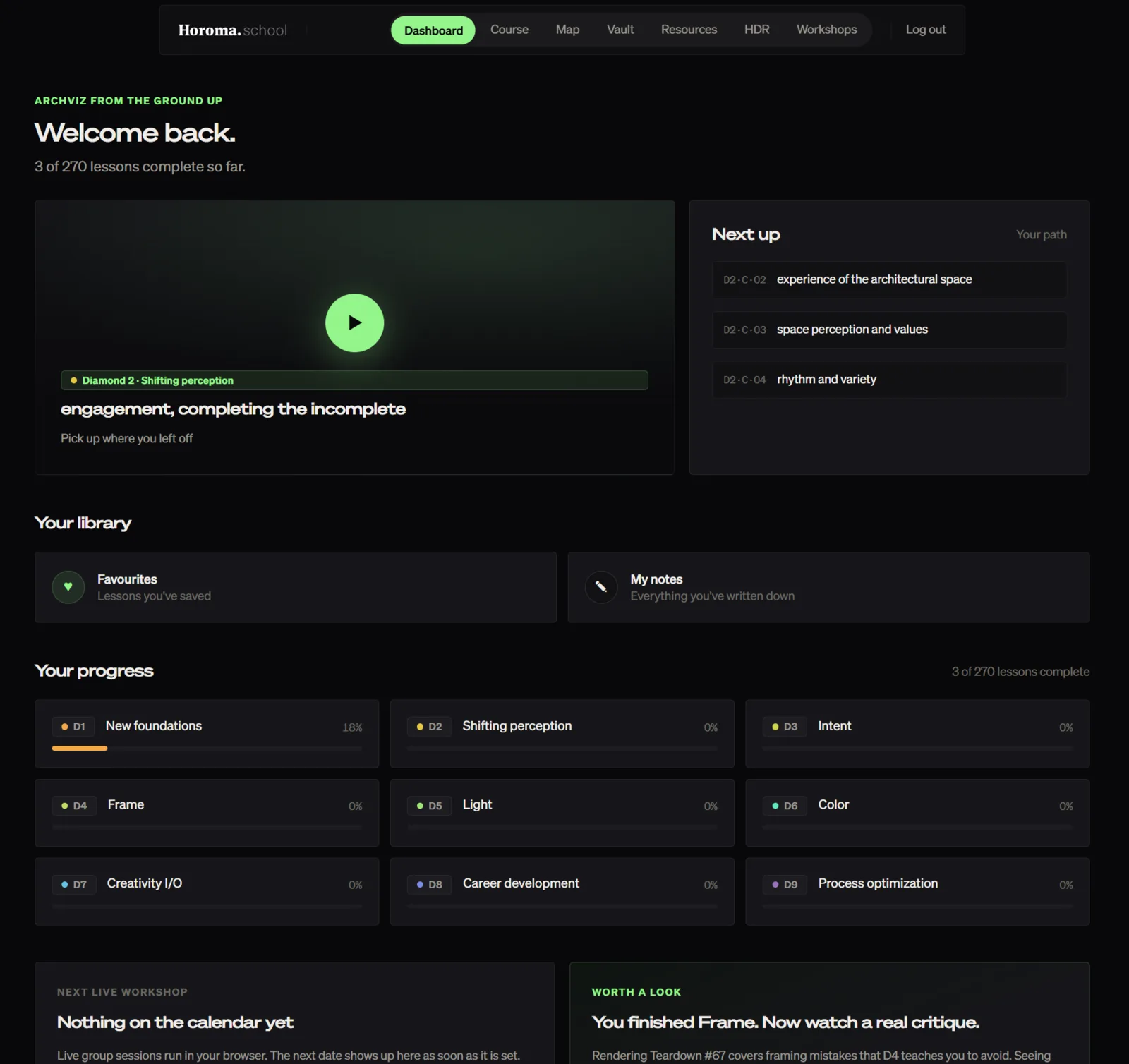The width and height of the screenshot is (1129, 1064).
Task: Open My notes pencil icon
Action: (x=601, y=587)
